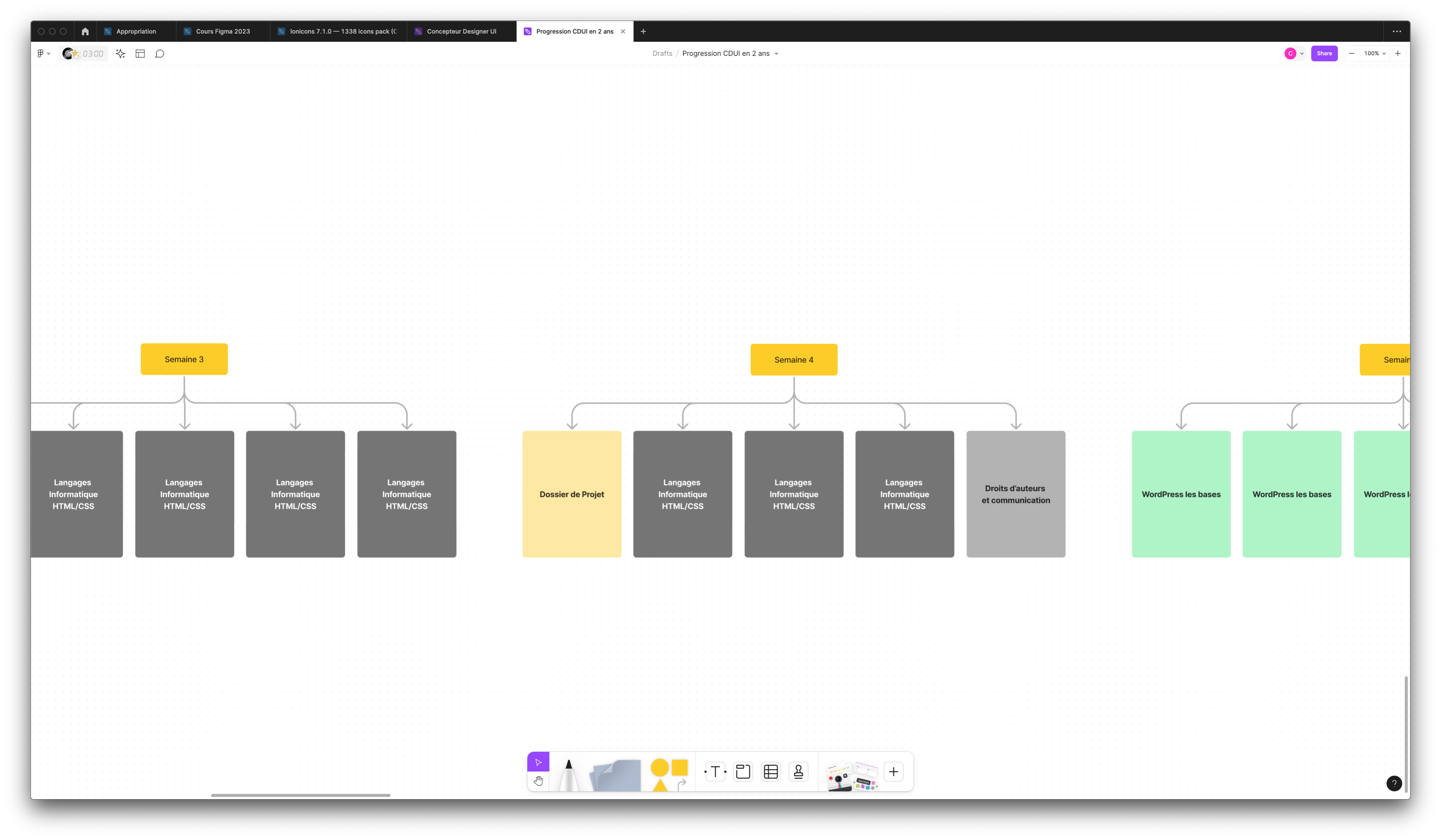Select the Hand tool
This screenshot has width=1441, height=840.
pyautogui.click(x=538, y=780)
